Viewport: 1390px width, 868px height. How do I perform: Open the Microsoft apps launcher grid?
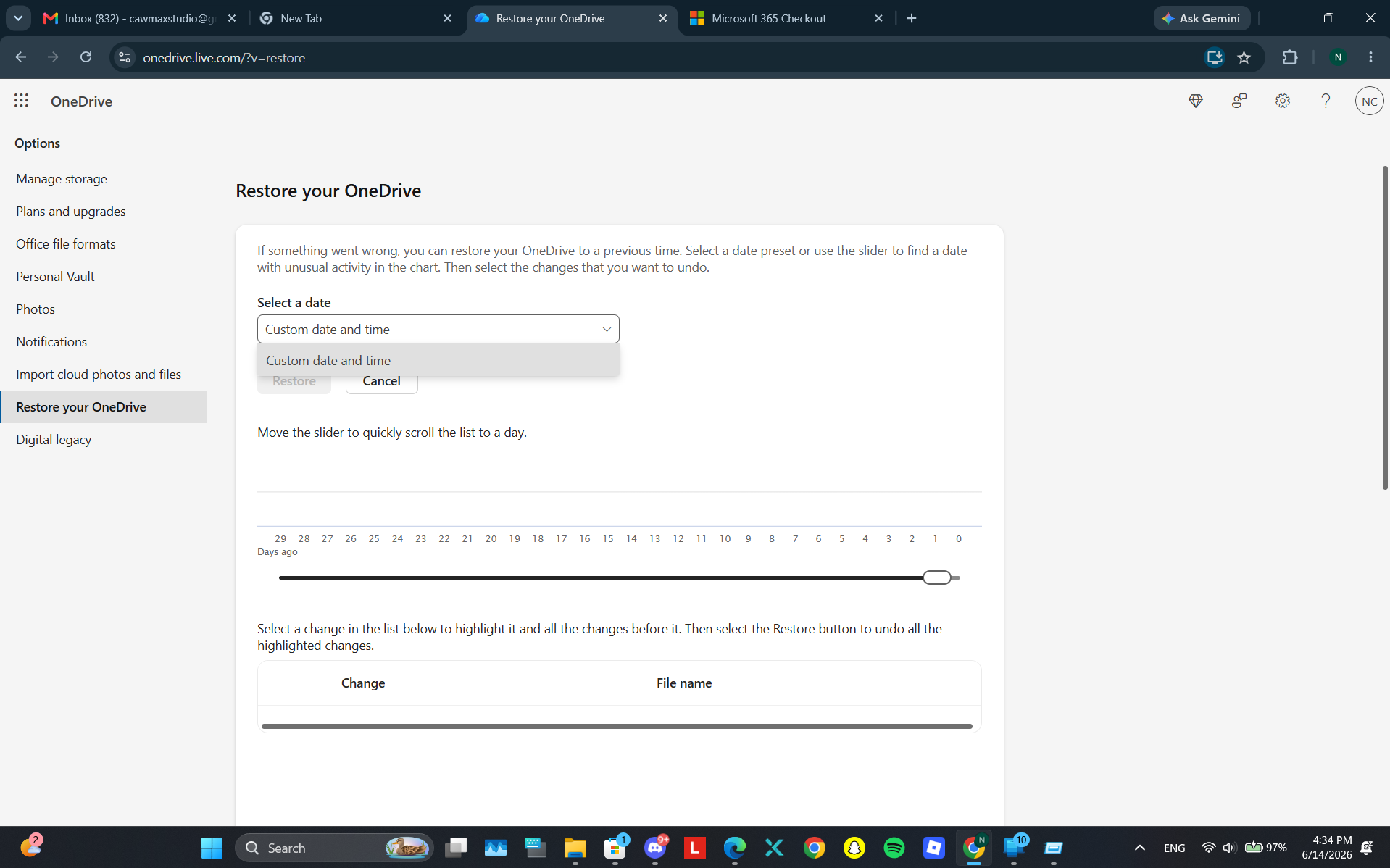21,101
